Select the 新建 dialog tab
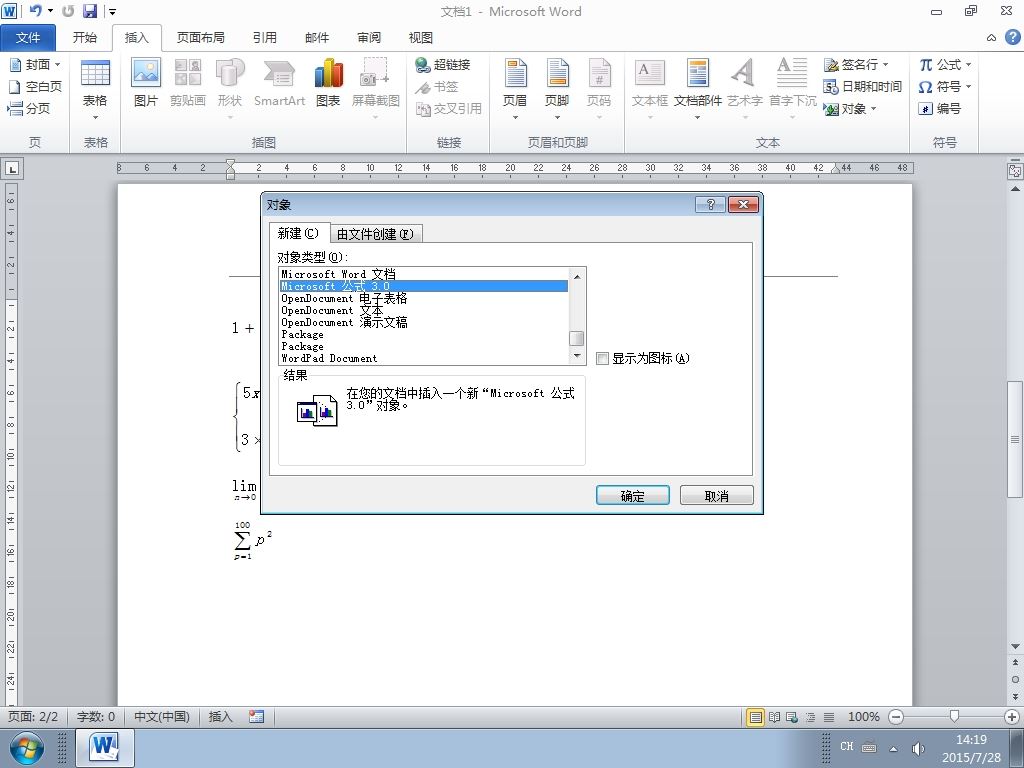The height and width of the screenshot is (768, 1024). (x=298, y=233)
